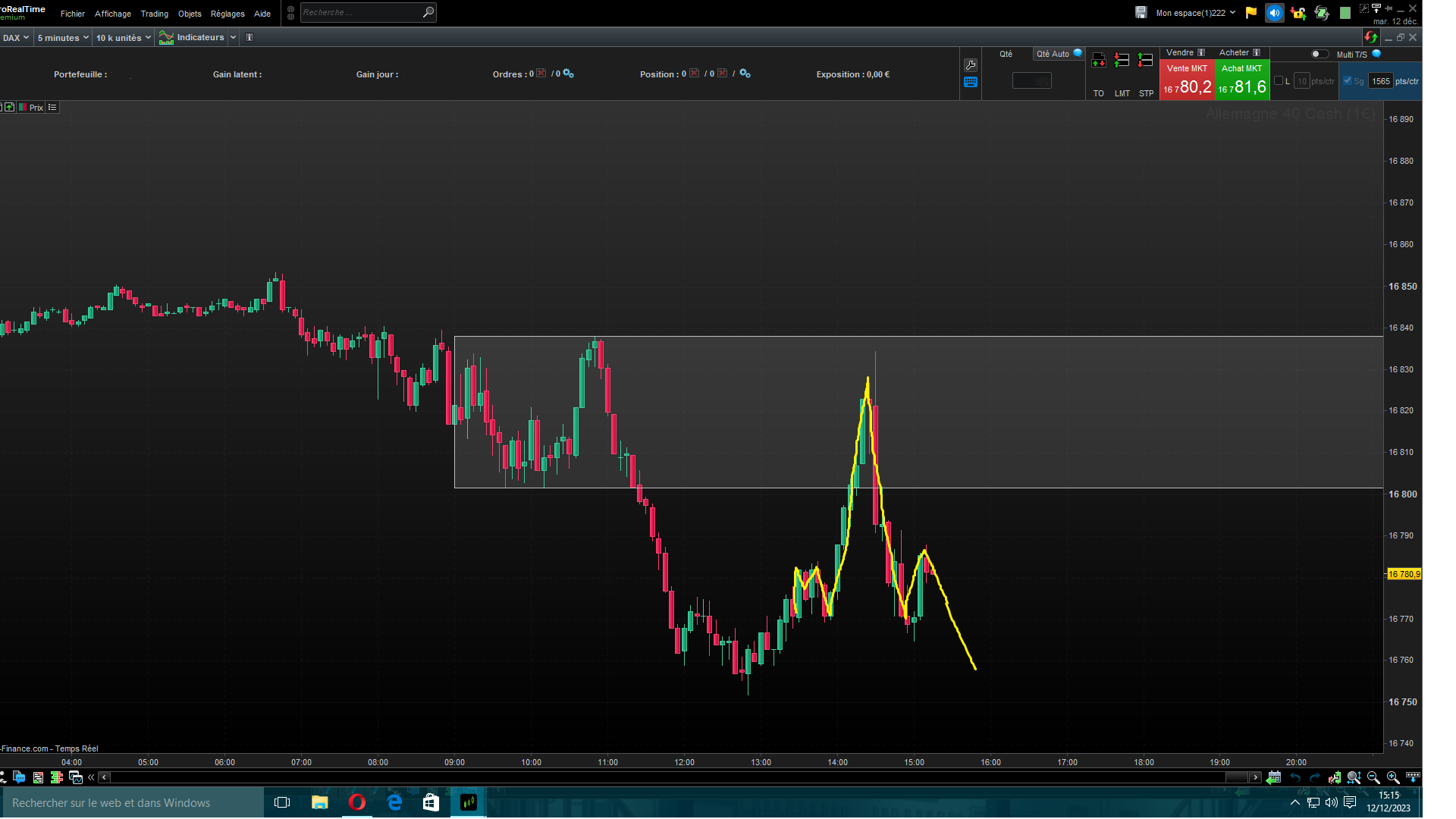
Task: Open the calendar go-to-date icon
Action: click(1274, 777)
